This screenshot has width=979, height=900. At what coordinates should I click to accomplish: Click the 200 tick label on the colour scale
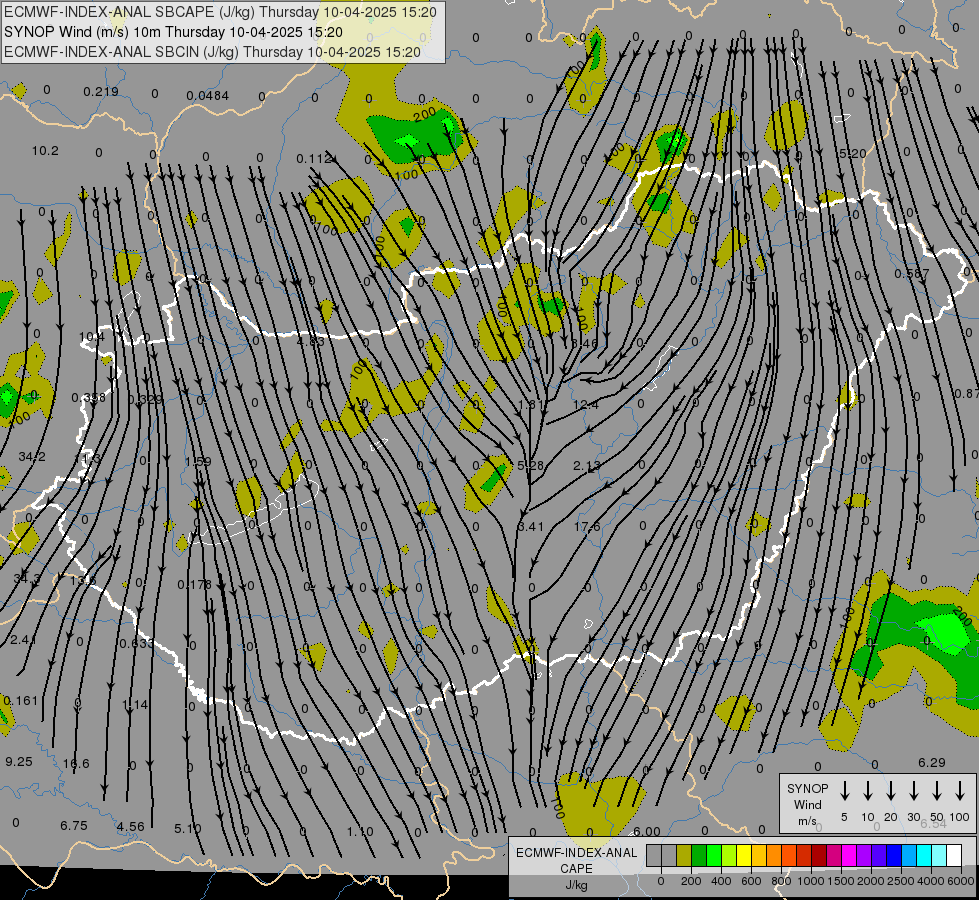(x=691, y=881)
